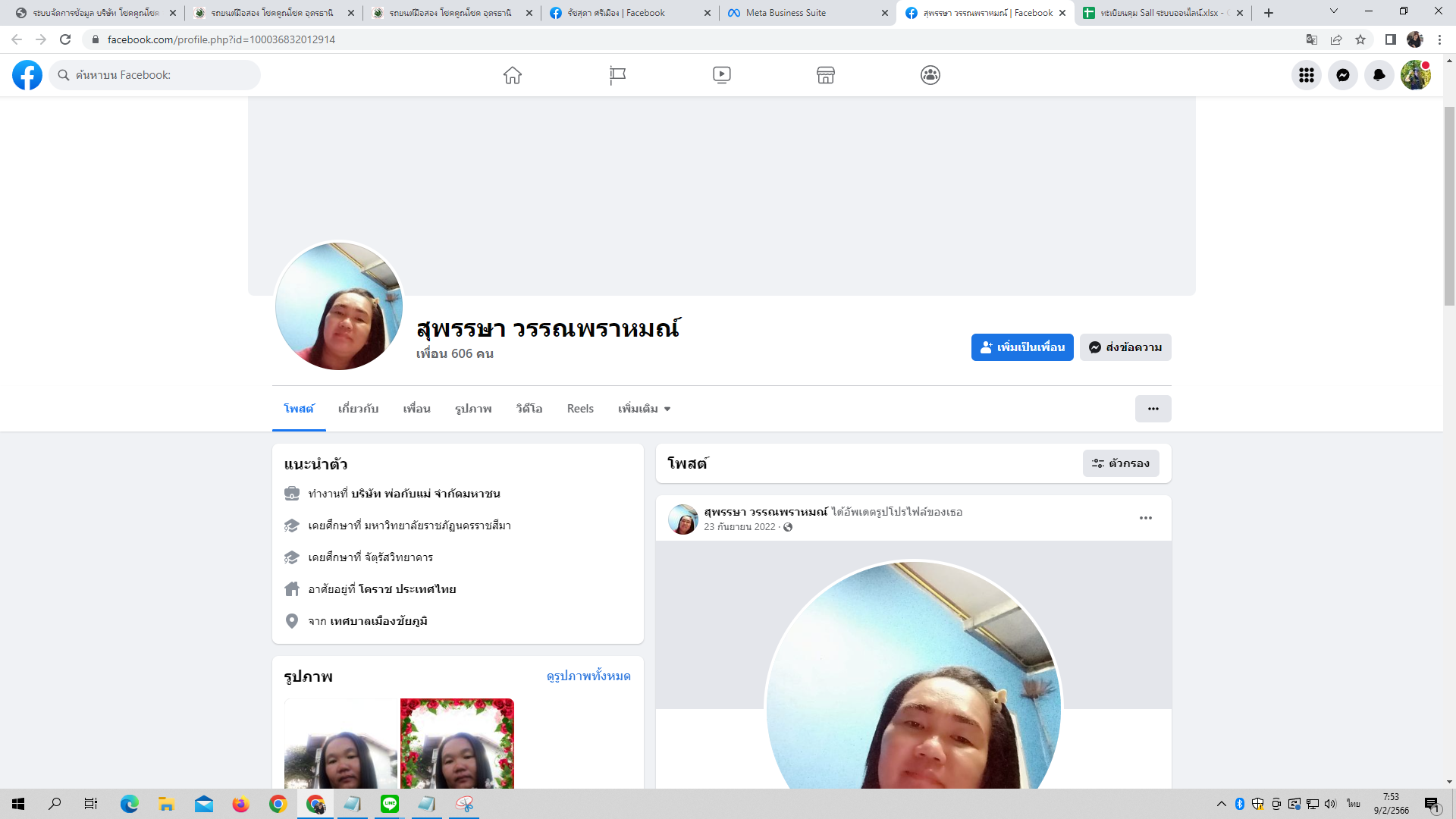
Task: Open Pages flag icon
Action: (617, 75)
